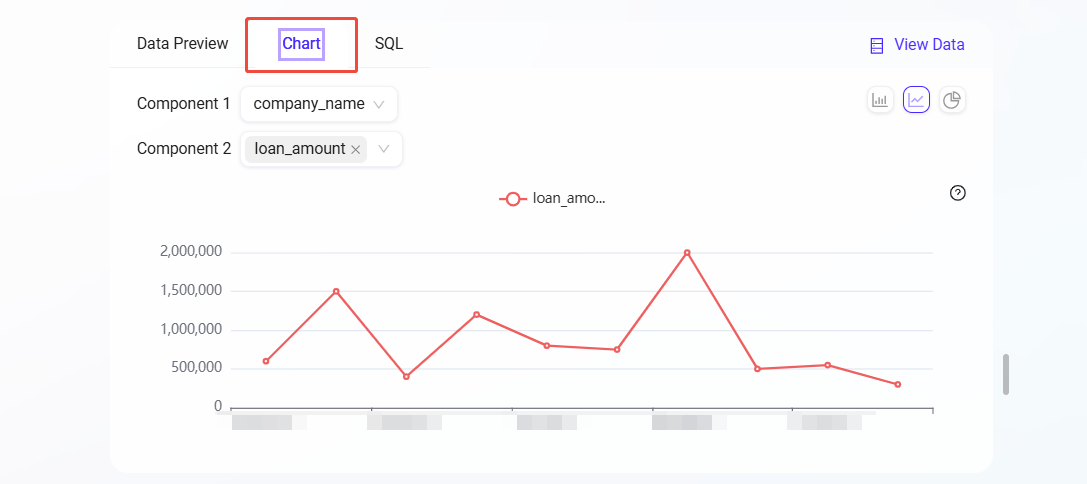Switch to the Data Preview tab
Image resolution: width=1087 pixels, height=484 pixels.
pos(182,44)
